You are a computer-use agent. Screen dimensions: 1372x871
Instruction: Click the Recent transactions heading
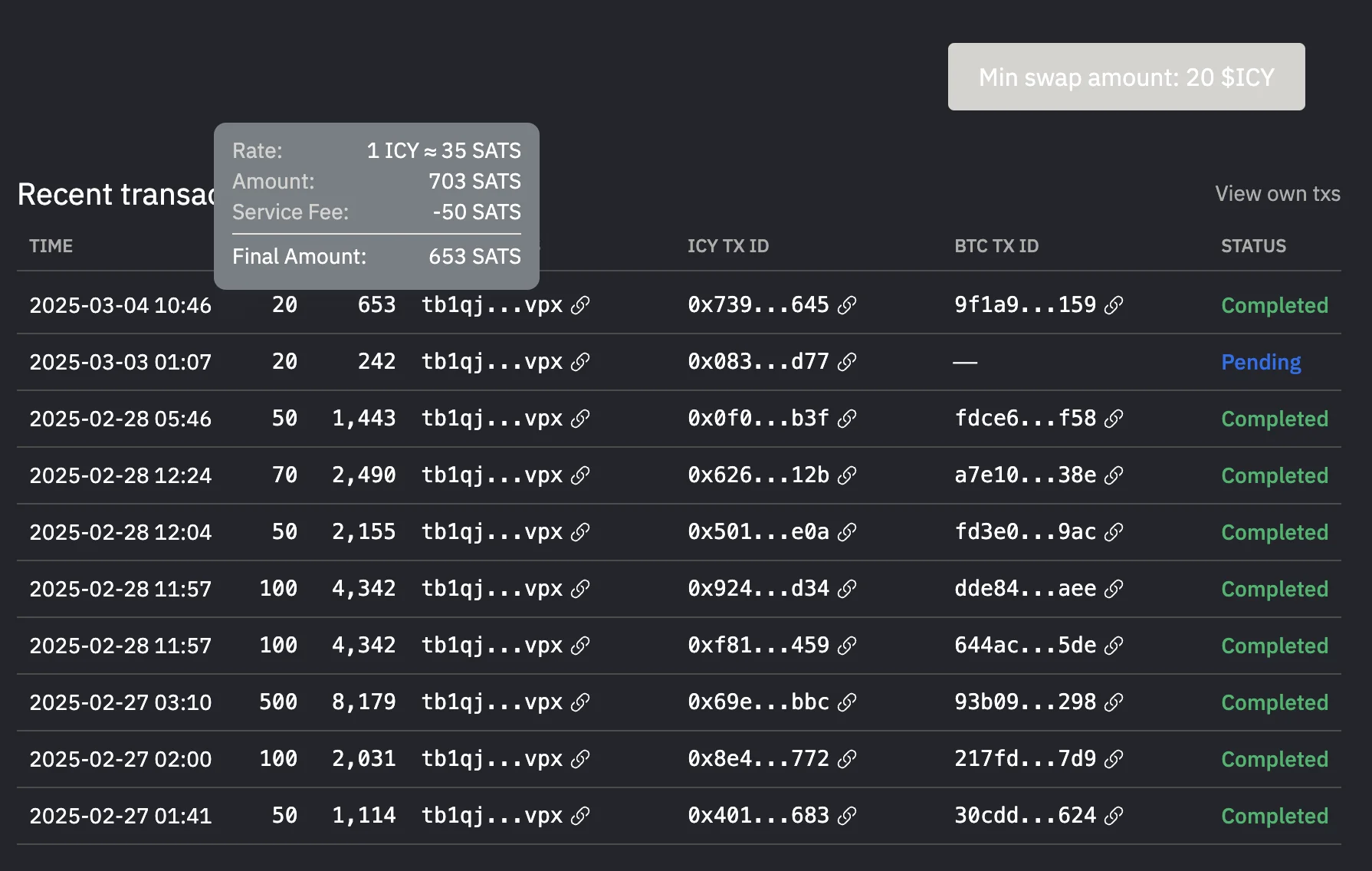point(116,194)
